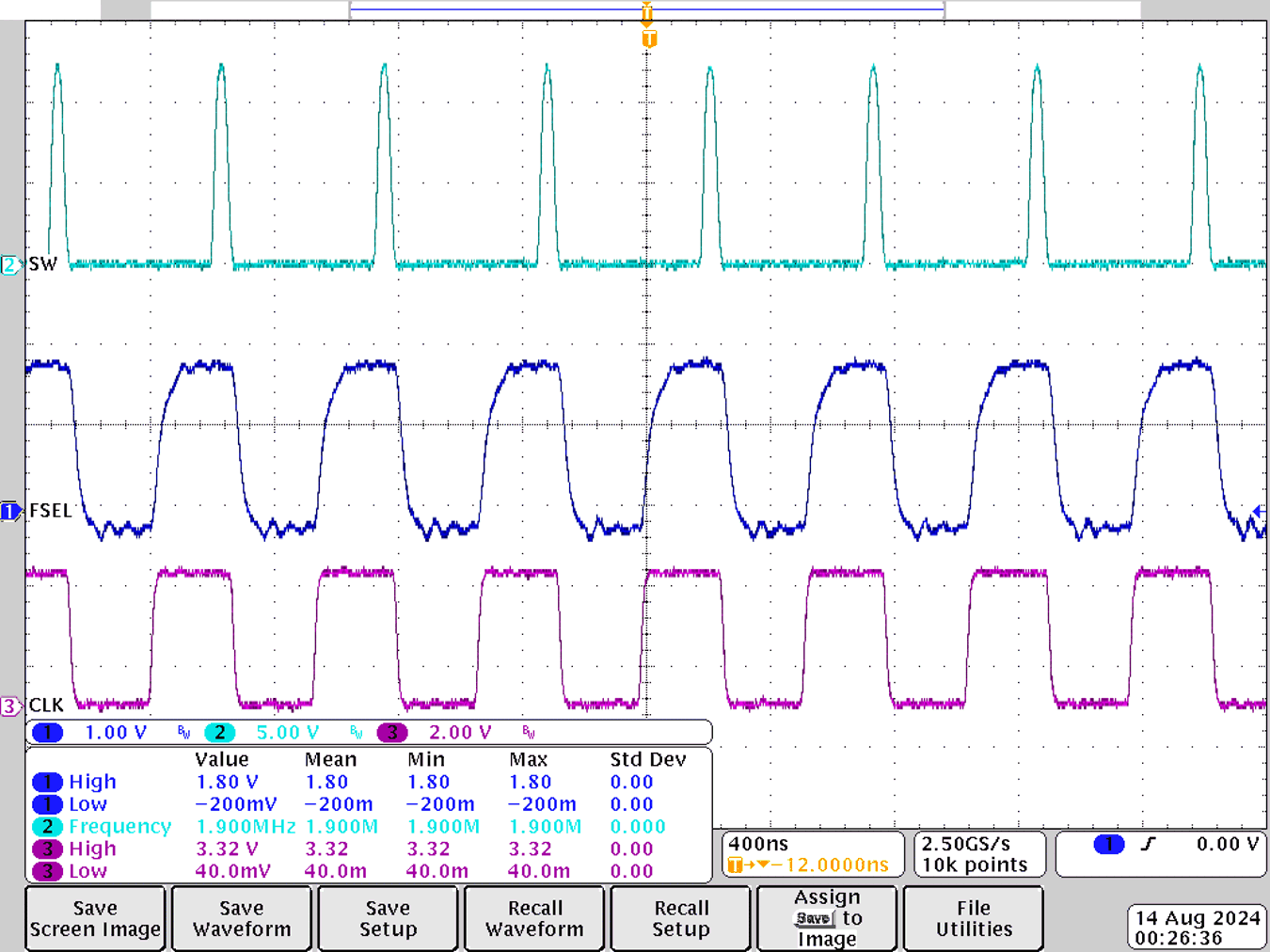Screen dimensions: 1270x952
Task: Toggle bandwidth limit BW for Channel 3
Action: tap(527, 732)
